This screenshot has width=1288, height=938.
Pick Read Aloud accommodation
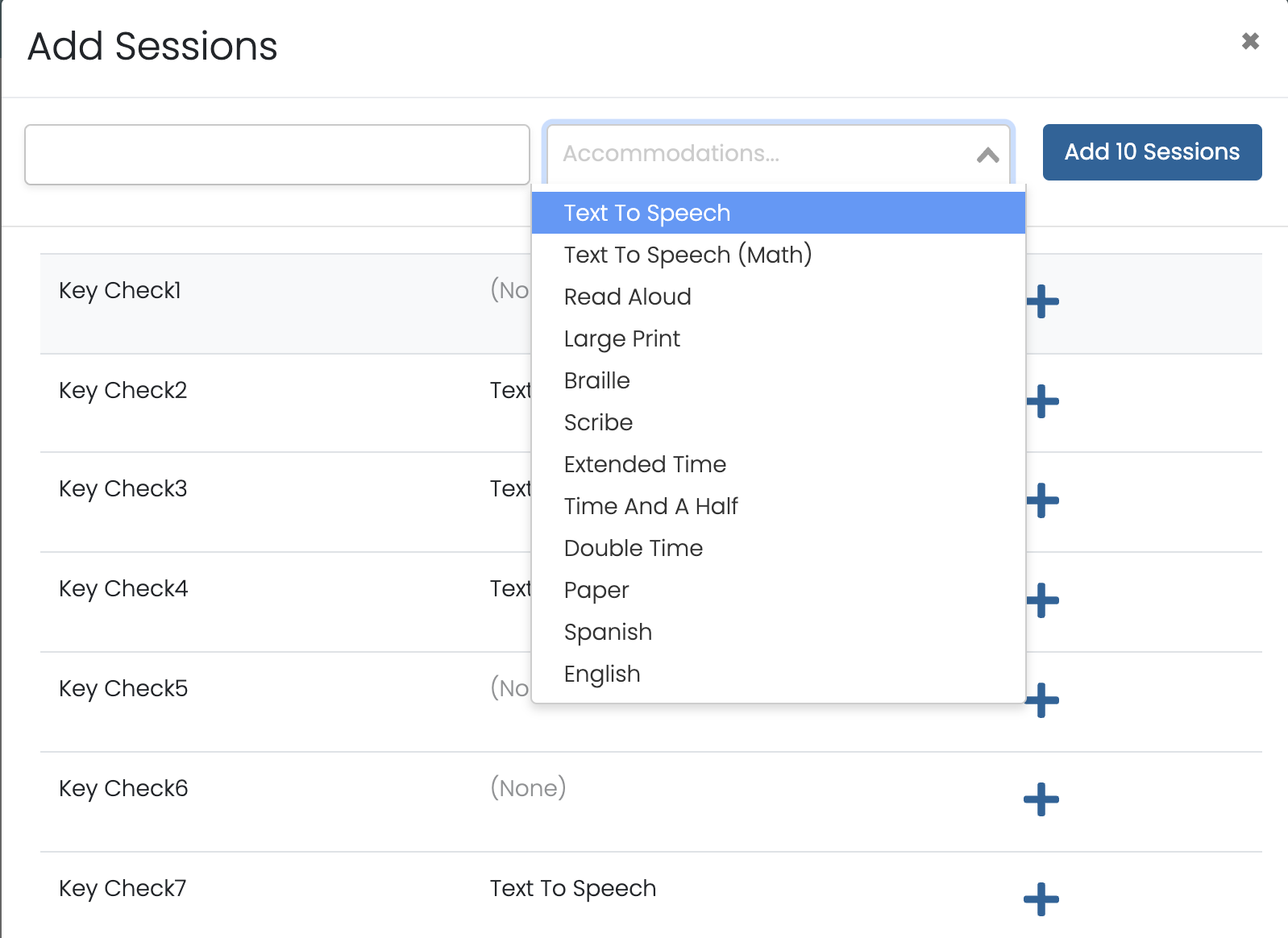[627, 297]
